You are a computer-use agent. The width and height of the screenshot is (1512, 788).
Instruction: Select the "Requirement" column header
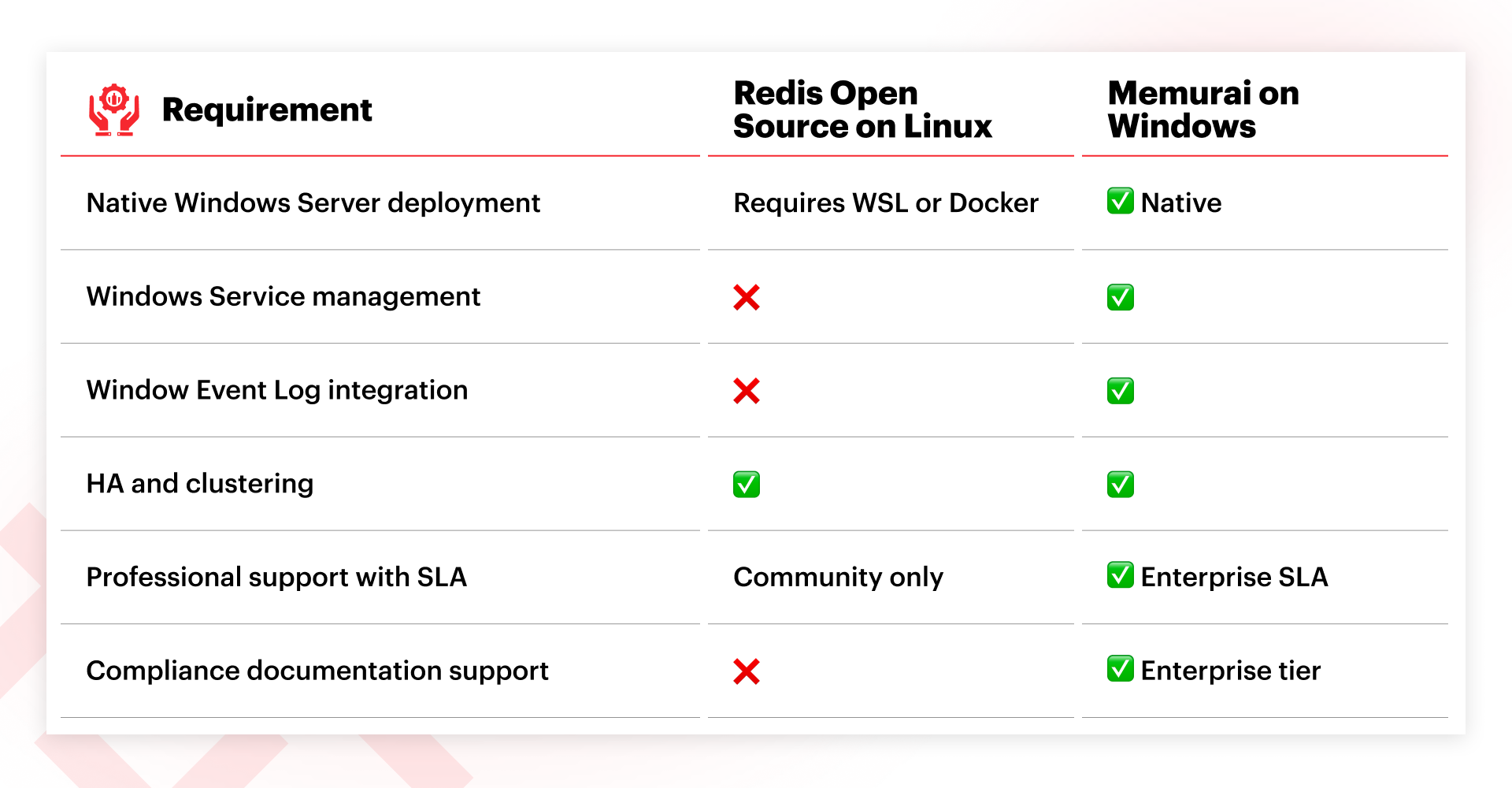[267, 110]
